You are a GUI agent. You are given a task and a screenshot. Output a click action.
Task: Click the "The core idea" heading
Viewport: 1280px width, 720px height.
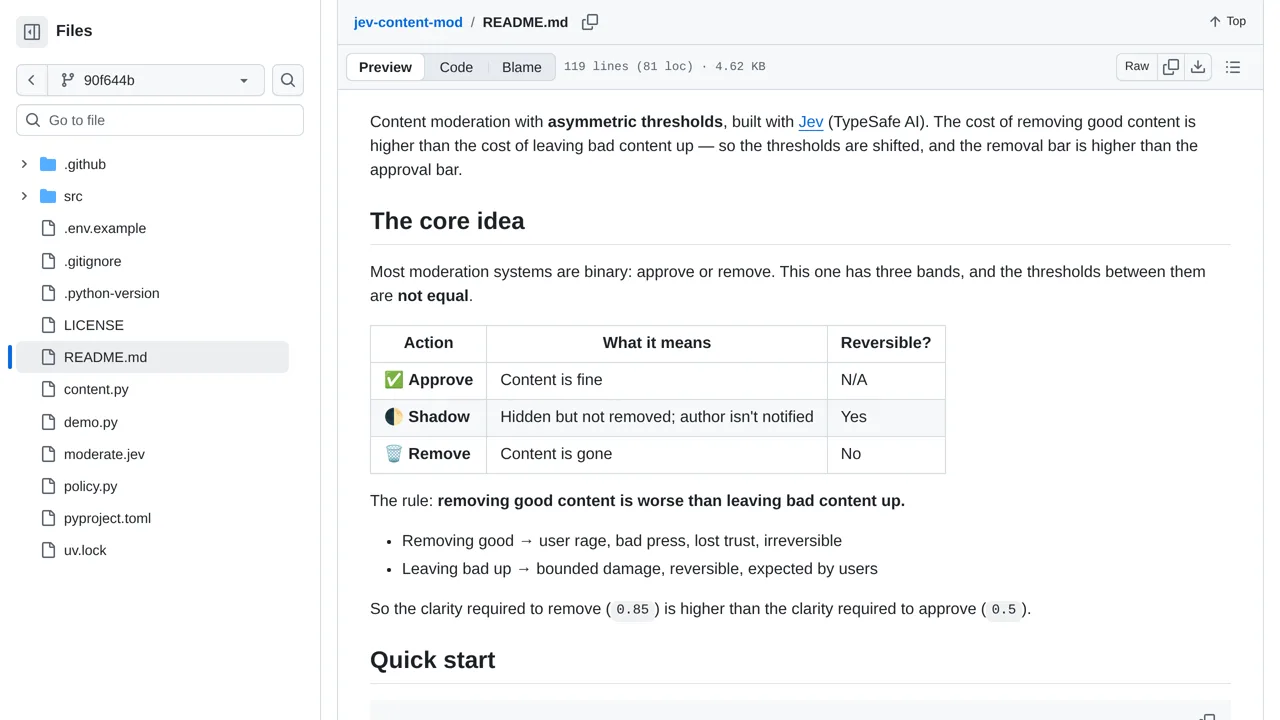[x=447, y=221]
